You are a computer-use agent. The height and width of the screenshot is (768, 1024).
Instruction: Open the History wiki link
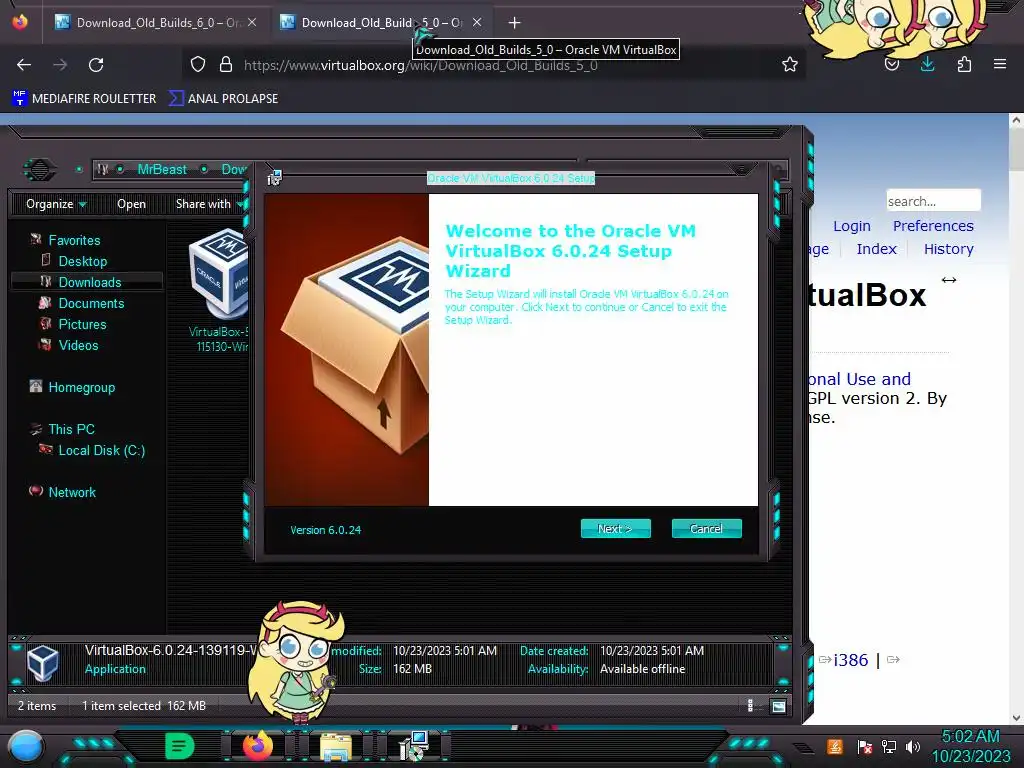point(948,249)
